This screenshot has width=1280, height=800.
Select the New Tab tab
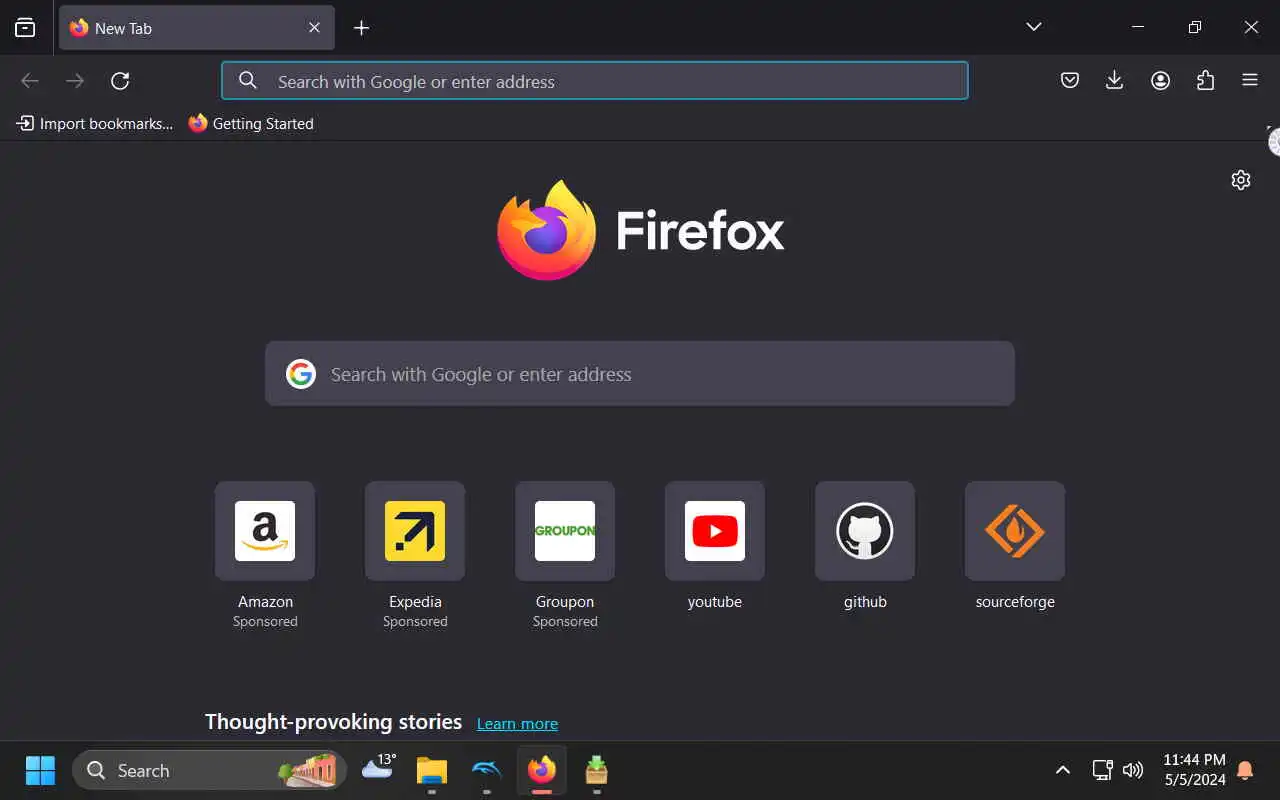click(x=197, y=28)
